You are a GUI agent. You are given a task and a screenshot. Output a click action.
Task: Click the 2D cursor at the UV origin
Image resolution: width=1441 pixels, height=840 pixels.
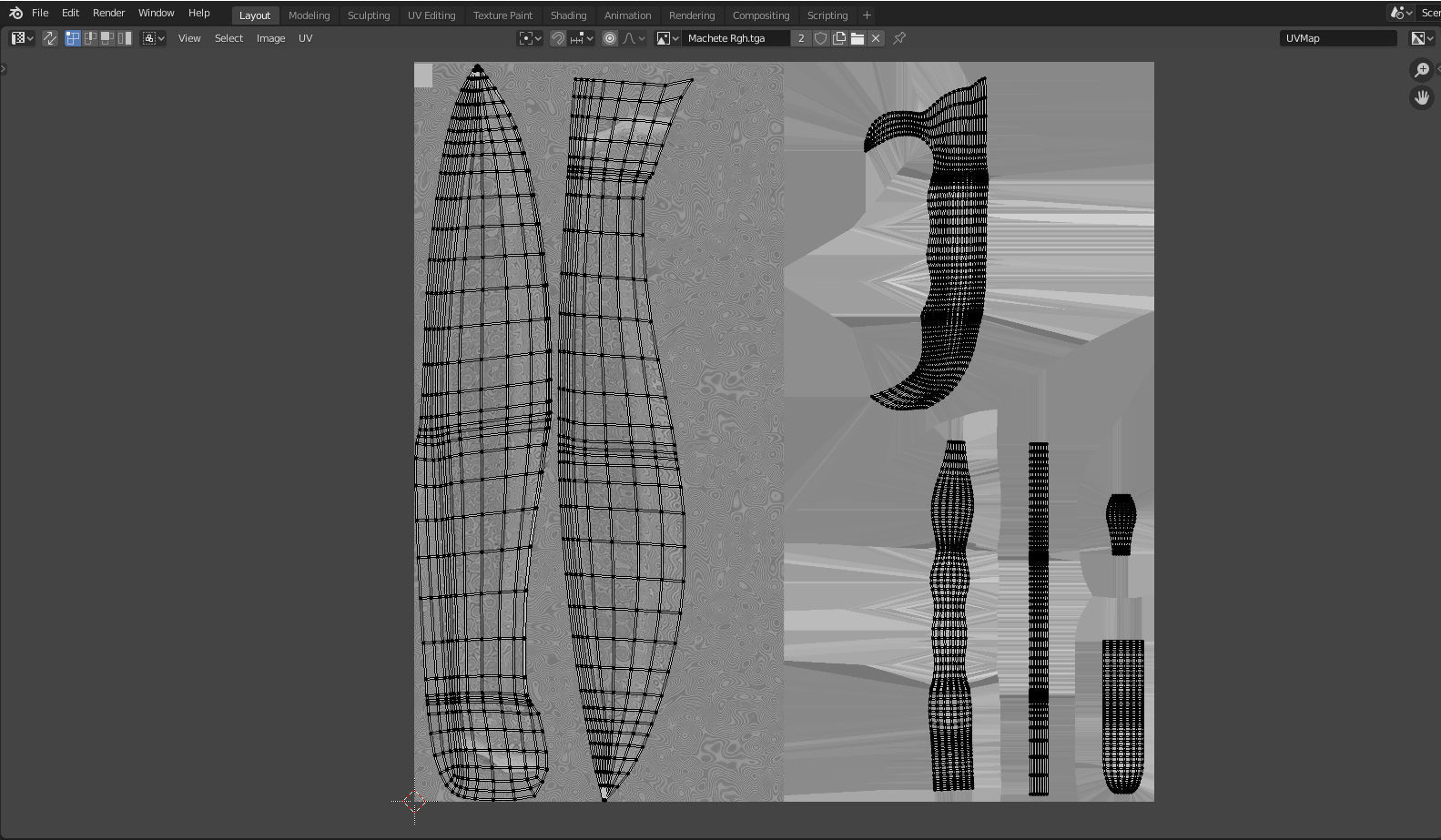[414, 802]
